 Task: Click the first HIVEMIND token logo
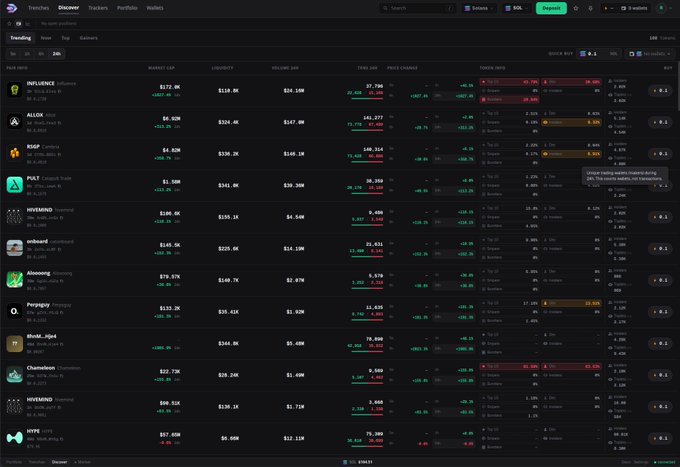pos(14,216)
